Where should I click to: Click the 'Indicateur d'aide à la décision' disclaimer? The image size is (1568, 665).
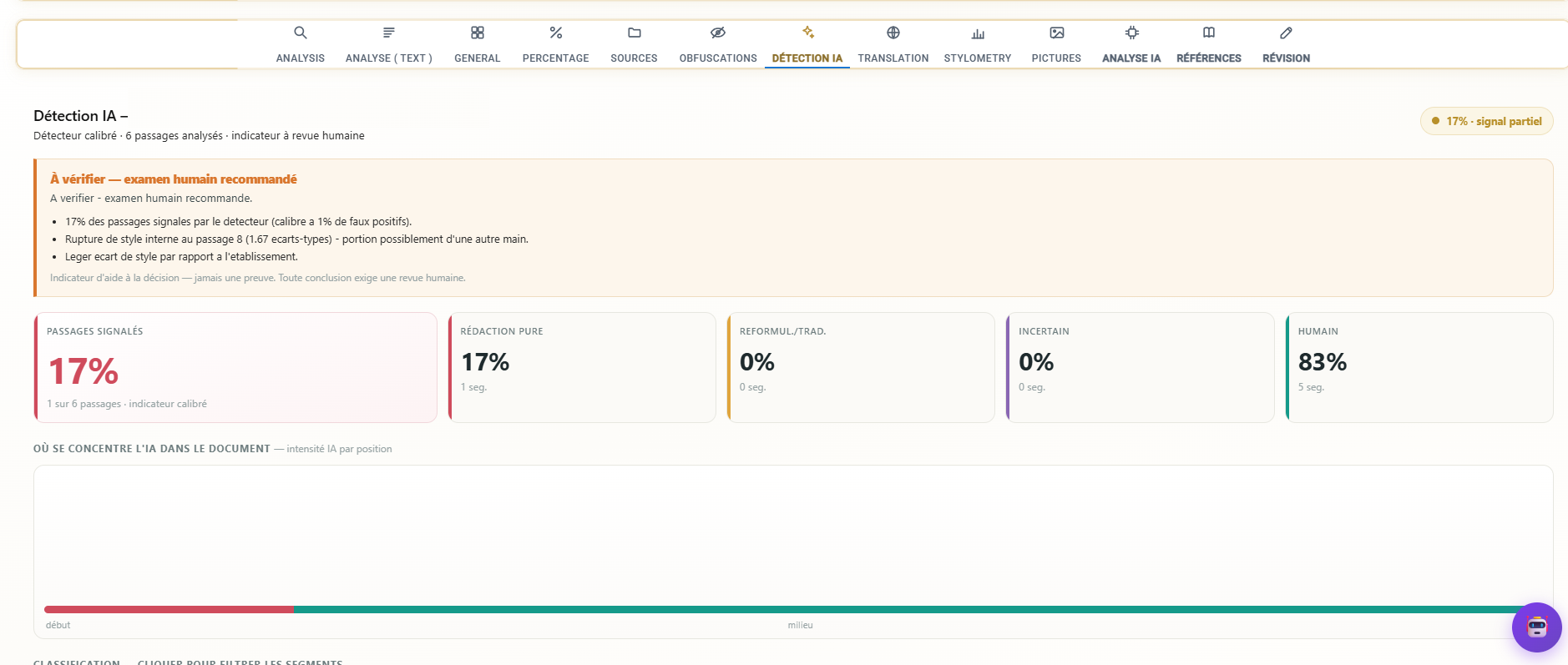(258, 278)
